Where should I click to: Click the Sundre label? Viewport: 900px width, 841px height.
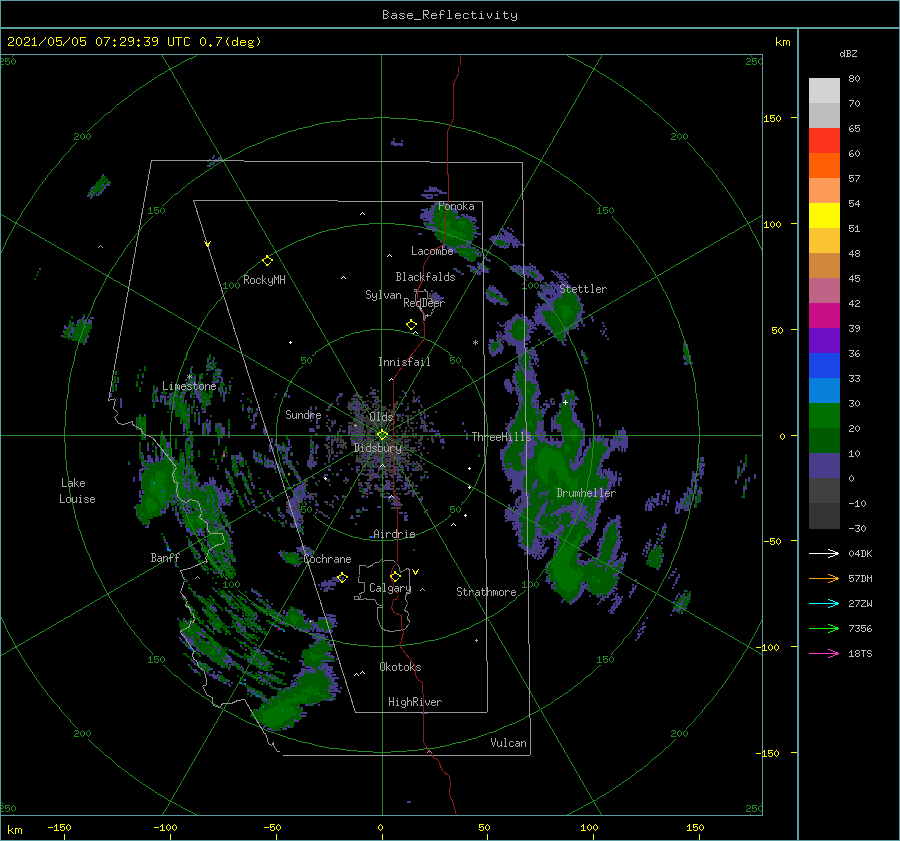303,414
